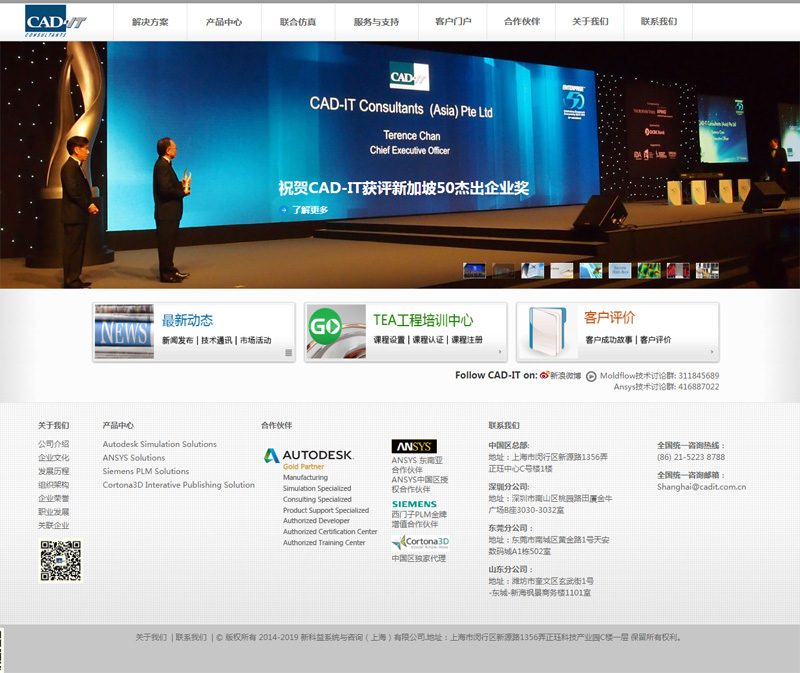This screenshot has height=673, width=800.
Task: Click 中国区总部 heading text
Action: click(x=509, y=445)
